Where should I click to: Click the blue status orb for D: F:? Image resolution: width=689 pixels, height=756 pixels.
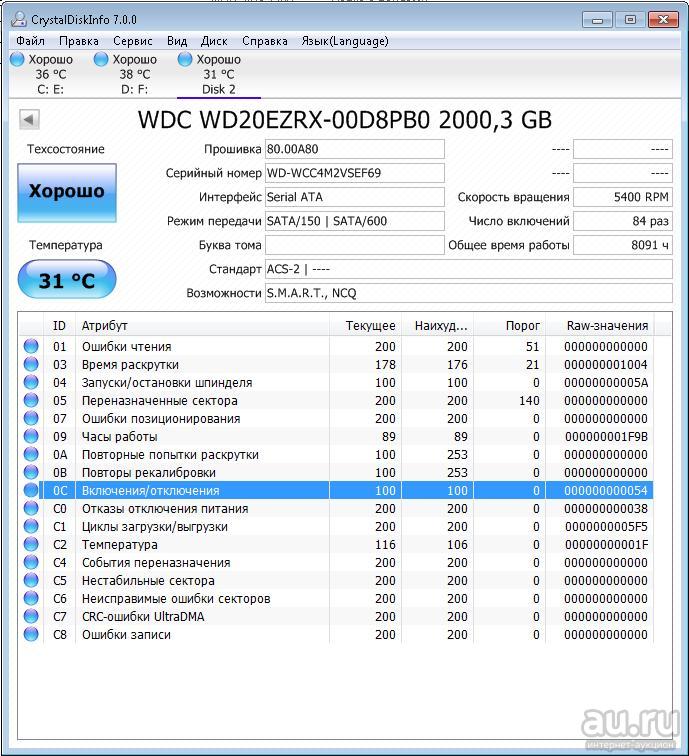click(101, 59)
